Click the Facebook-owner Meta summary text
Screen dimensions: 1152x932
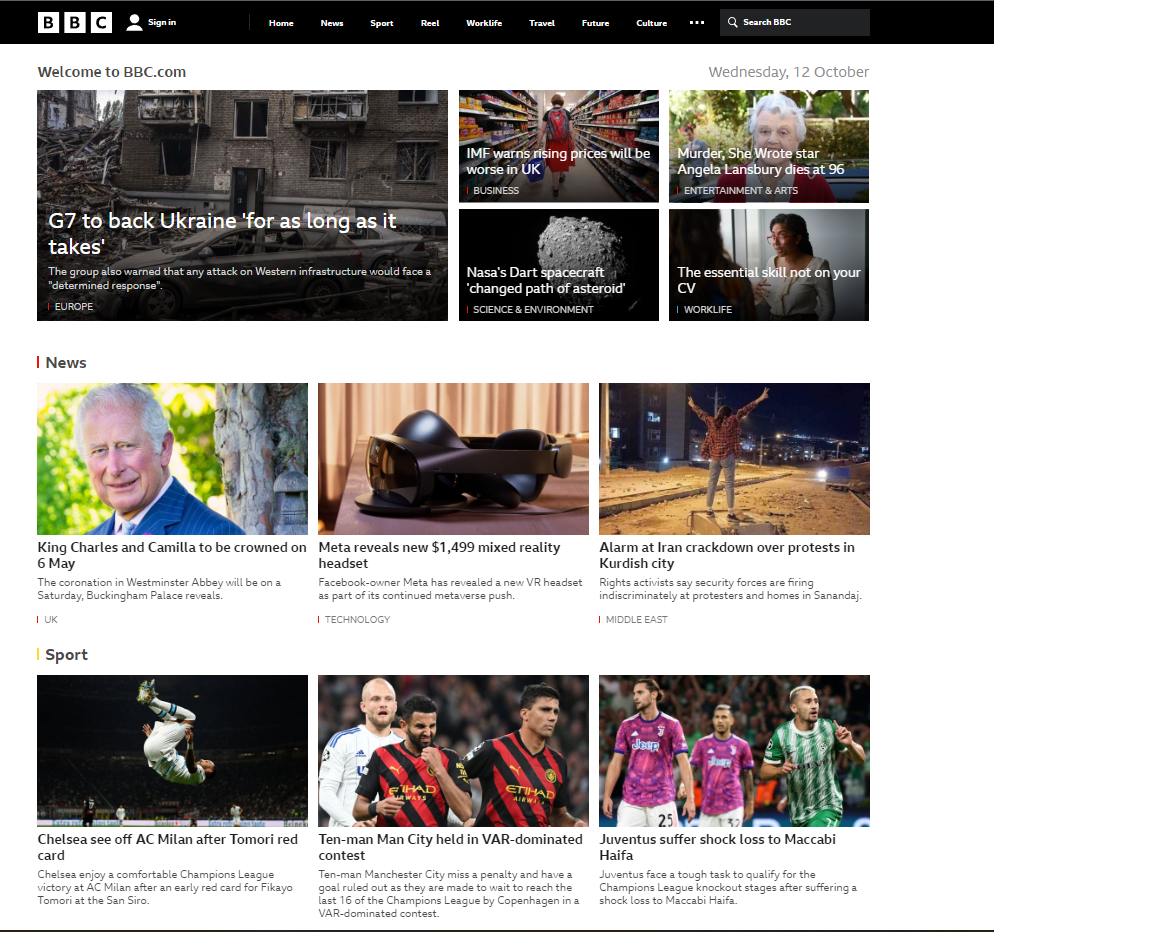point(450,589)
